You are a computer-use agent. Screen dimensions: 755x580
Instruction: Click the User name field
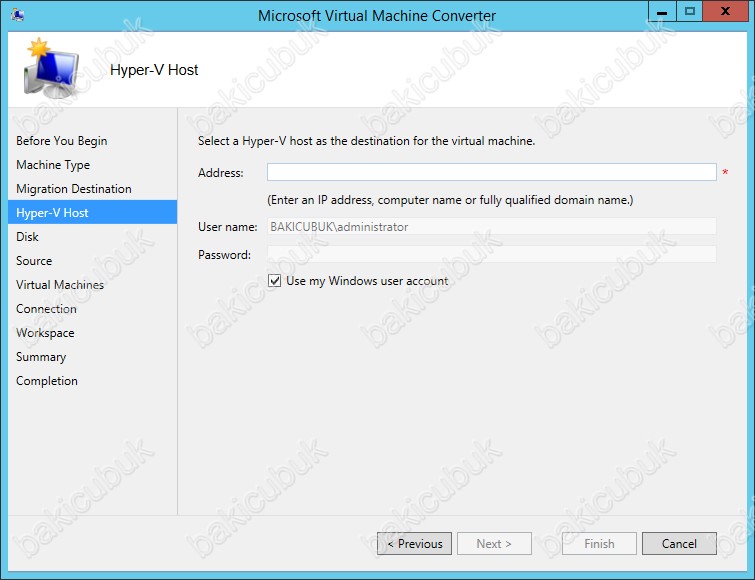point(492,227)
